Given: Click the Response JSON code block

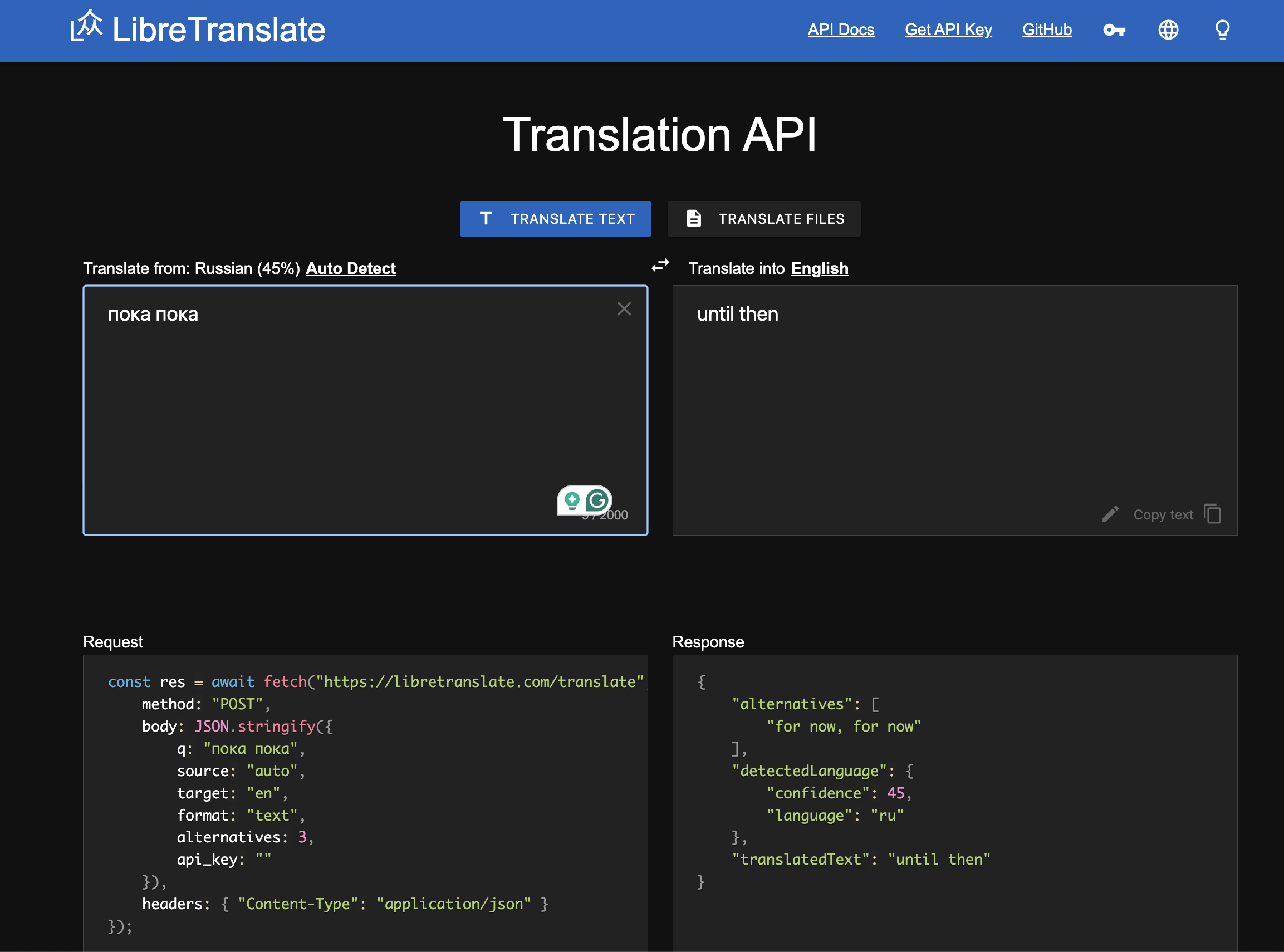Looking at the screenshot, I should pos(954,801).
